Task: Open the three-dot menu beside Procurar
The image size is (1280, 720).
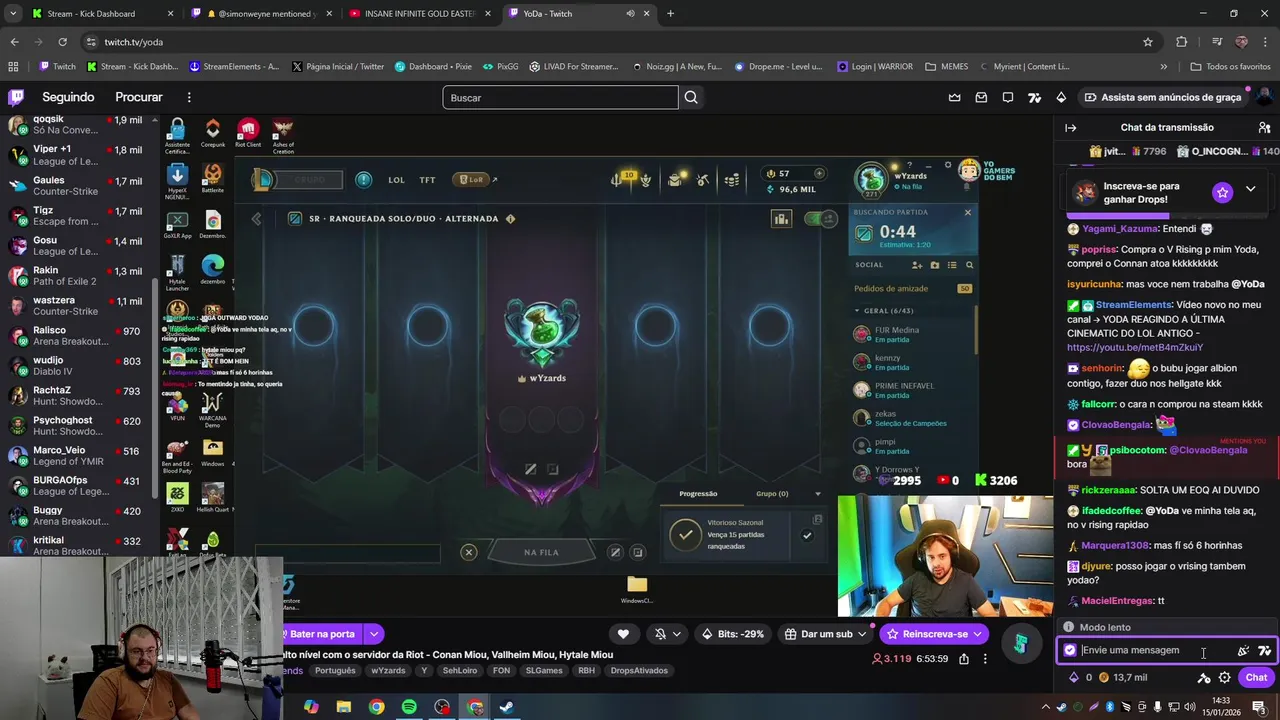Action: pyautogui.click(x=189, y=97)
